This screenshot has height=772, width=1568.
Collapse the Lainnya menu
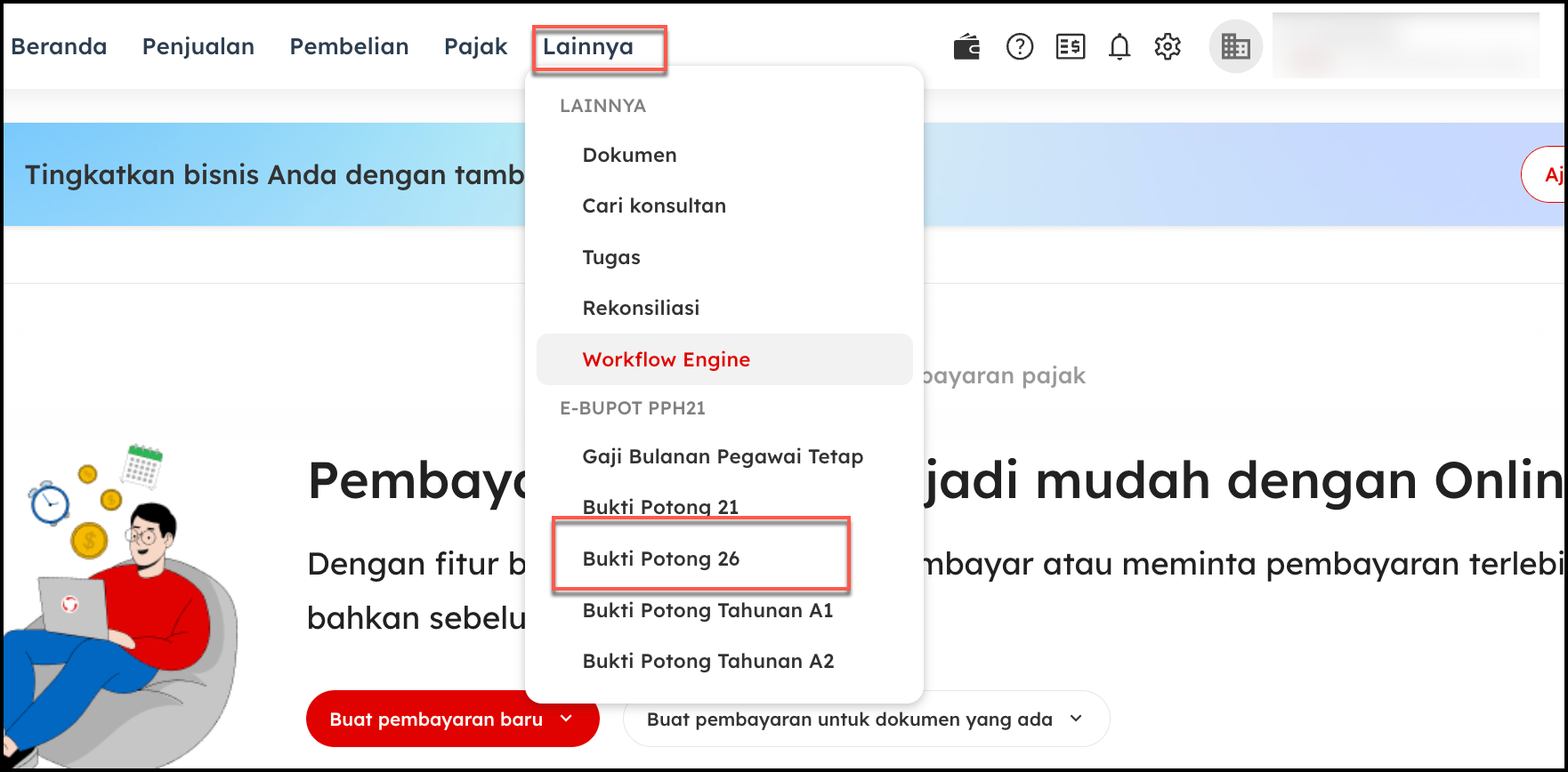coord(588,47)
